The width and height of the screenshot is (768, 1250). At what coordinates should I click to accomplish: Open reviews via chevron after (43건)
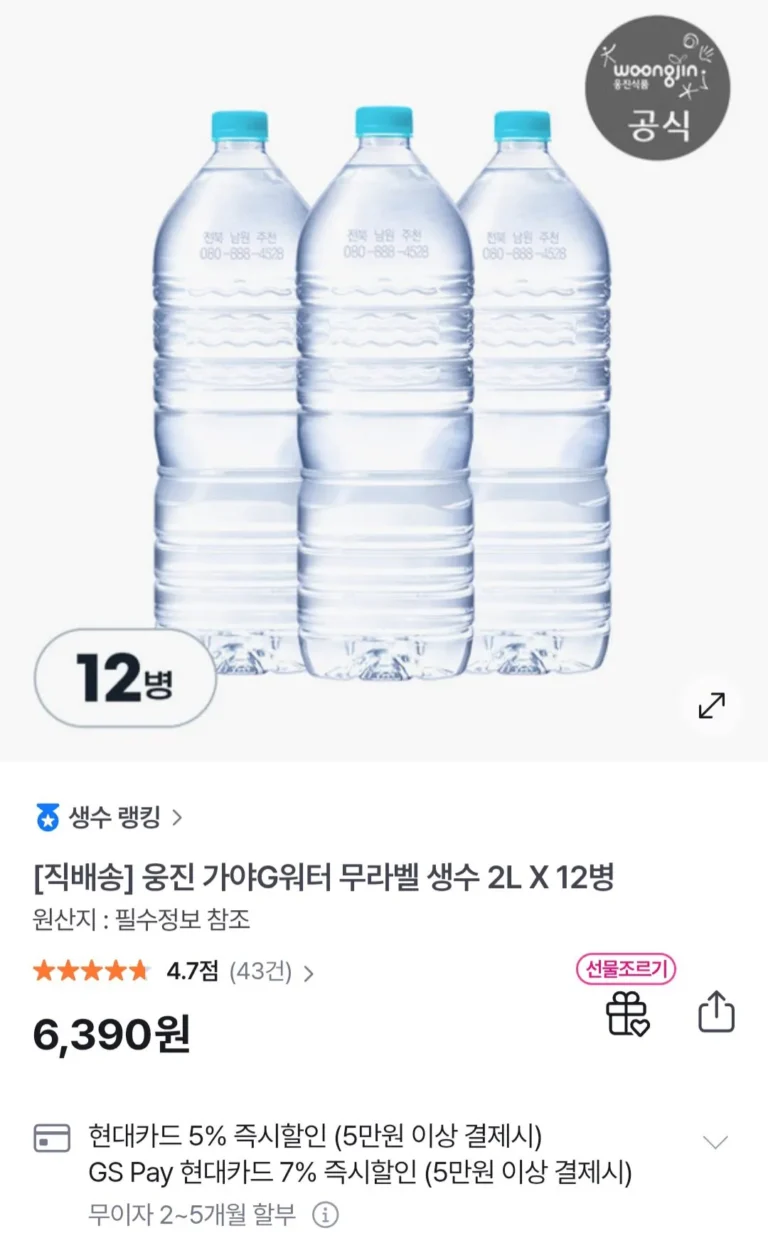click(x=308, y=972)
